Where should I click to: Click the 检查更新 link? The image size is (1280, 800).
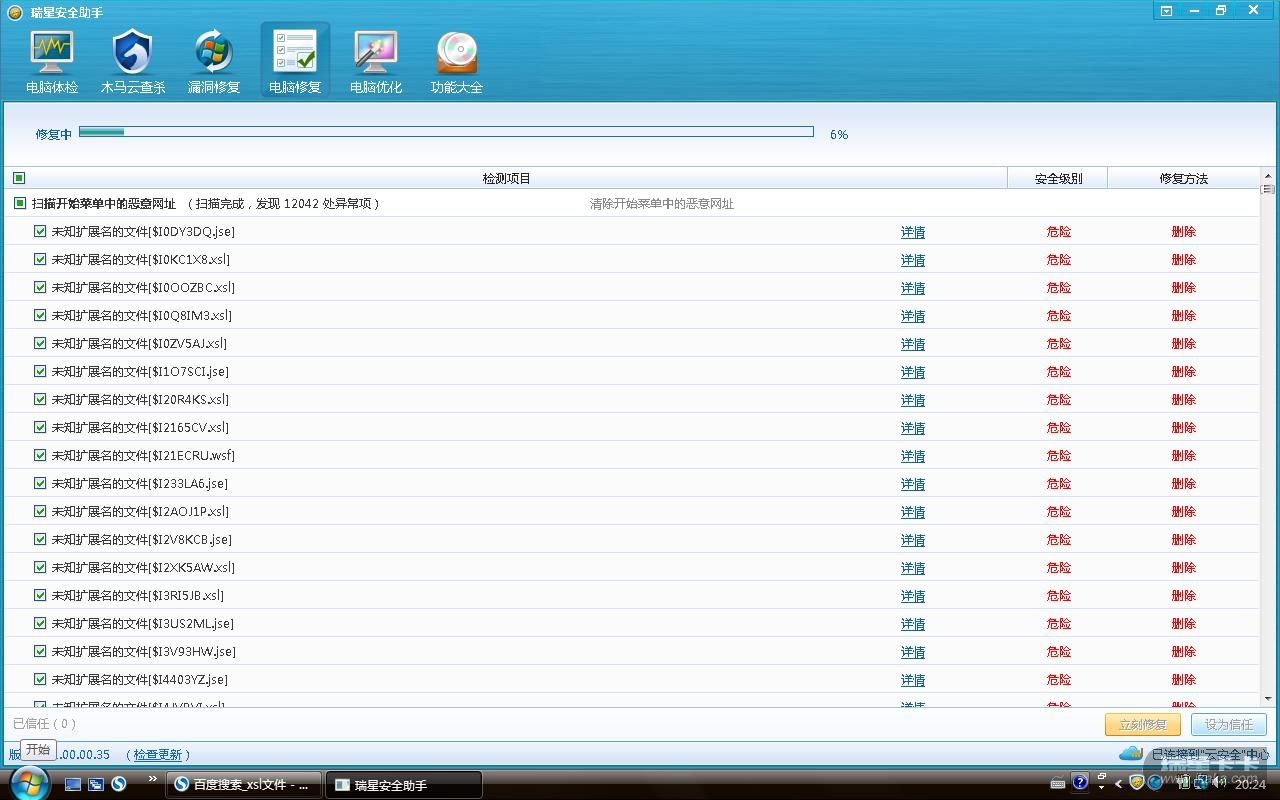(x=158, y=754)
